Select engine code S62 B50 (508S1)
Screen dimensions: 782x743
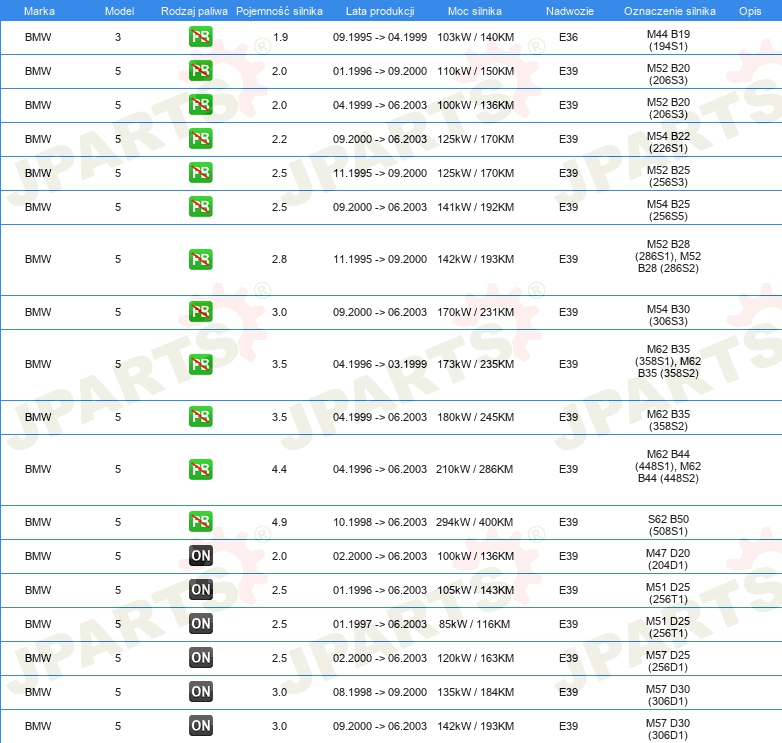668,526
